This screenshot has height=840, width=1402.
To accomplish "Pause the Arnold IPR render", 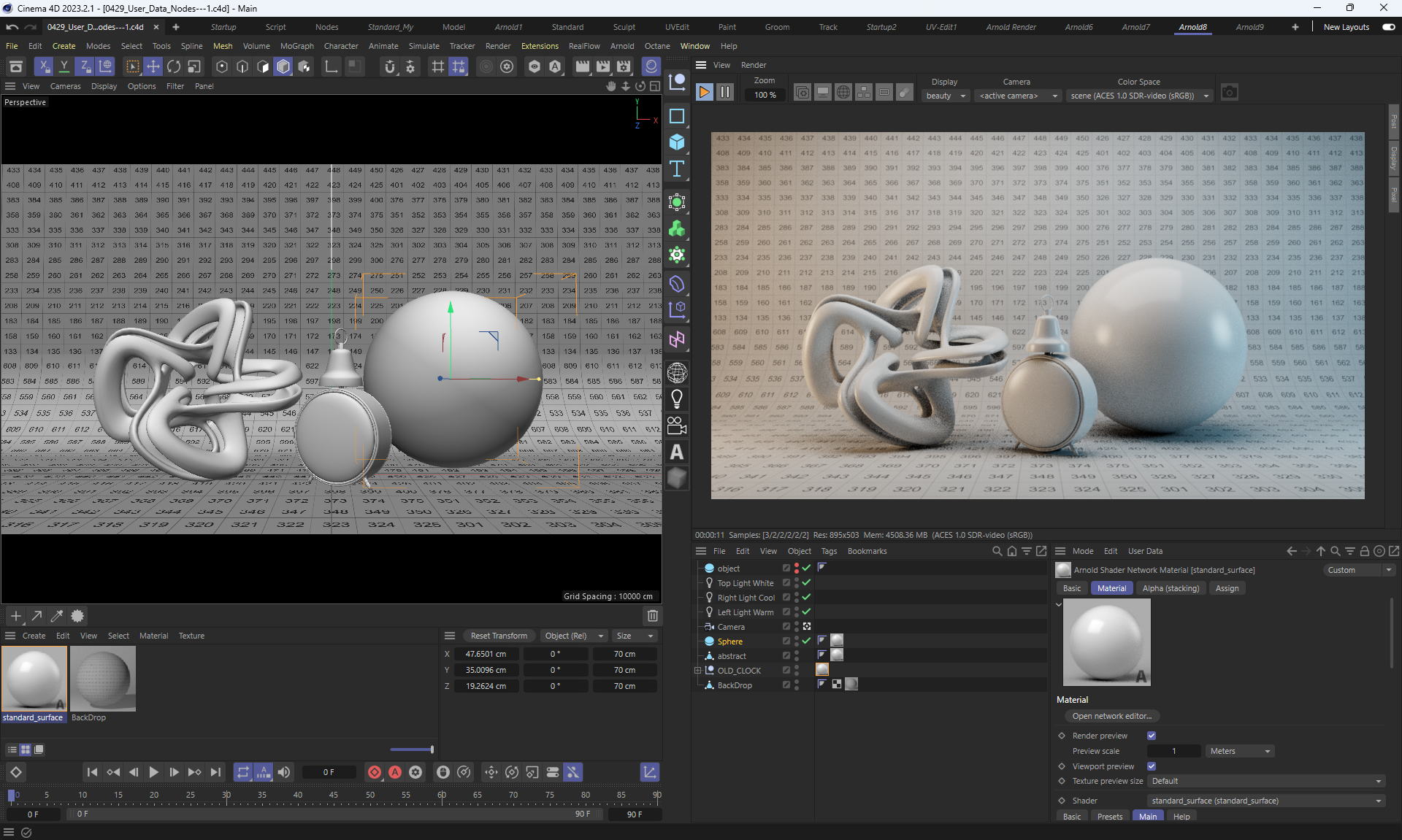I will point(724,93).
